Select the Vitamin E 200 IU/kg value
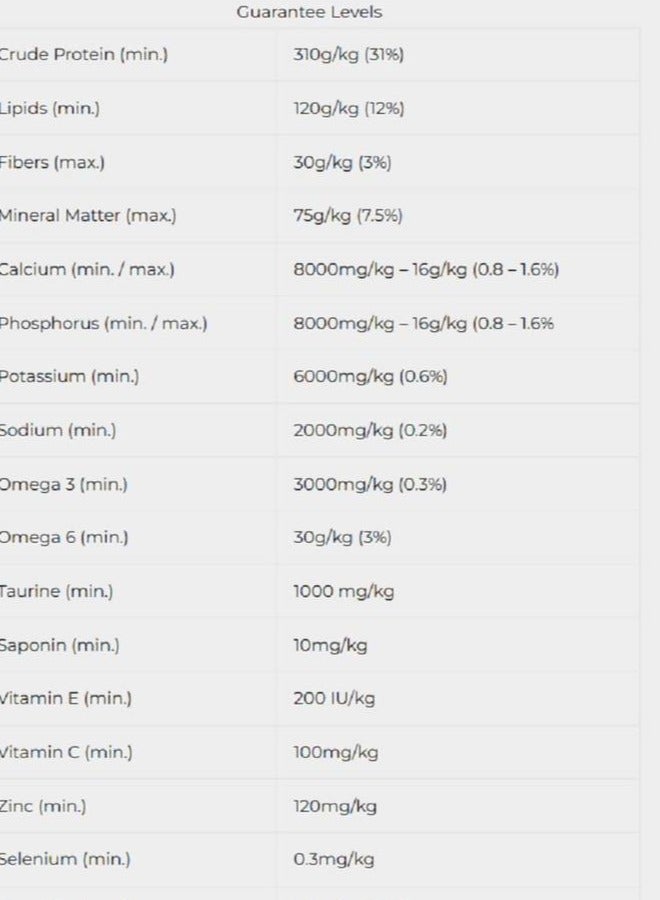Viewport: 660px width, 900px height. pyautogui.click(x=334, y=699)
